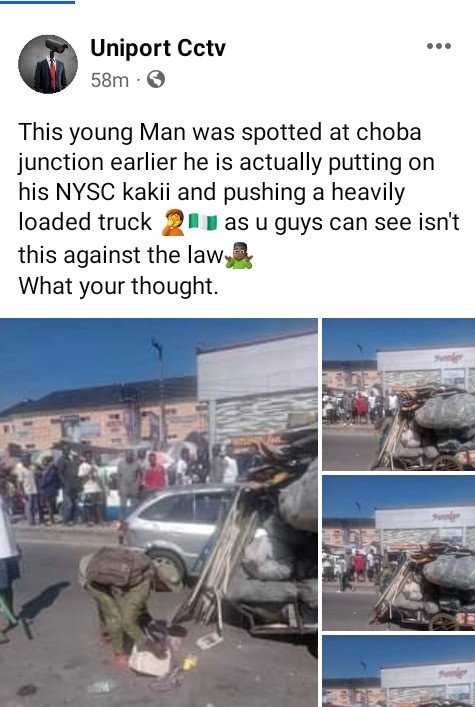This screenshot has height=707, width=475.
Task: Tap the Nigerian flag emoji
Action: click(203, 222)
